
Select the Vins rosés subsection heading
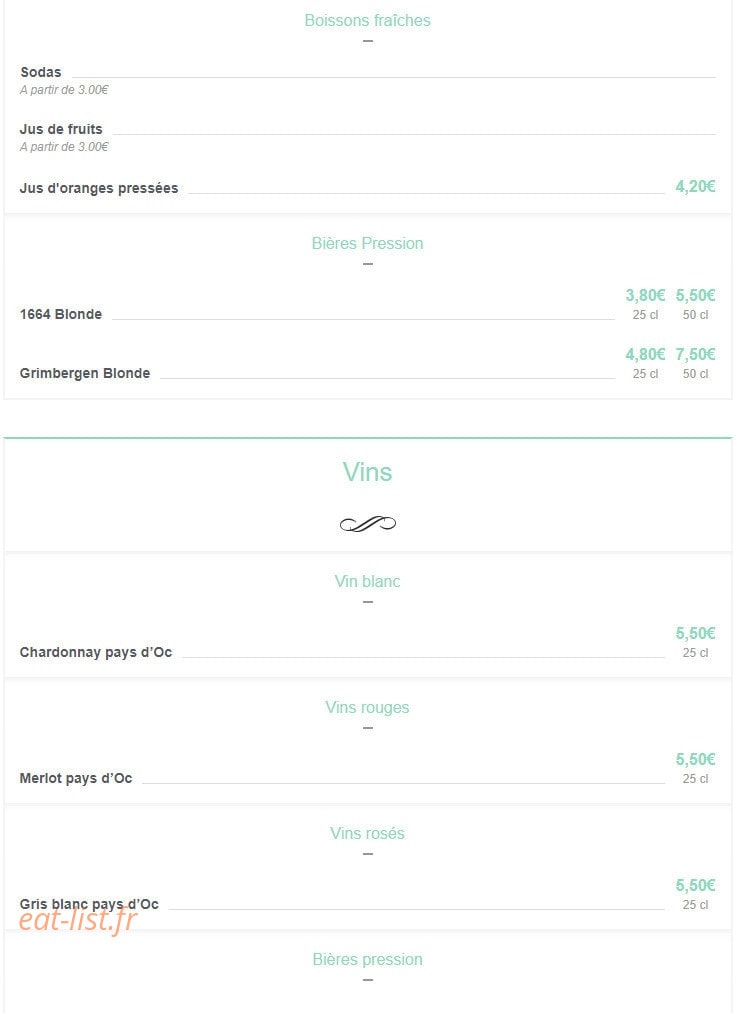pos(368,833)
